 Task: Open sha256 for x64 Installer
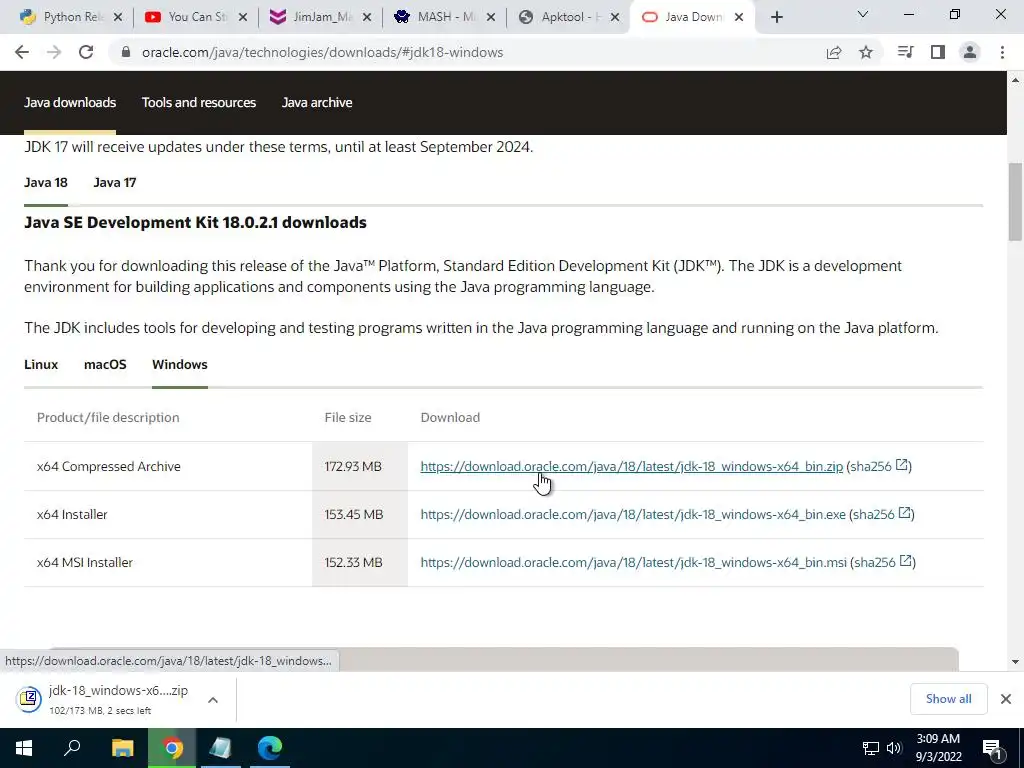(x=882, y=515)
